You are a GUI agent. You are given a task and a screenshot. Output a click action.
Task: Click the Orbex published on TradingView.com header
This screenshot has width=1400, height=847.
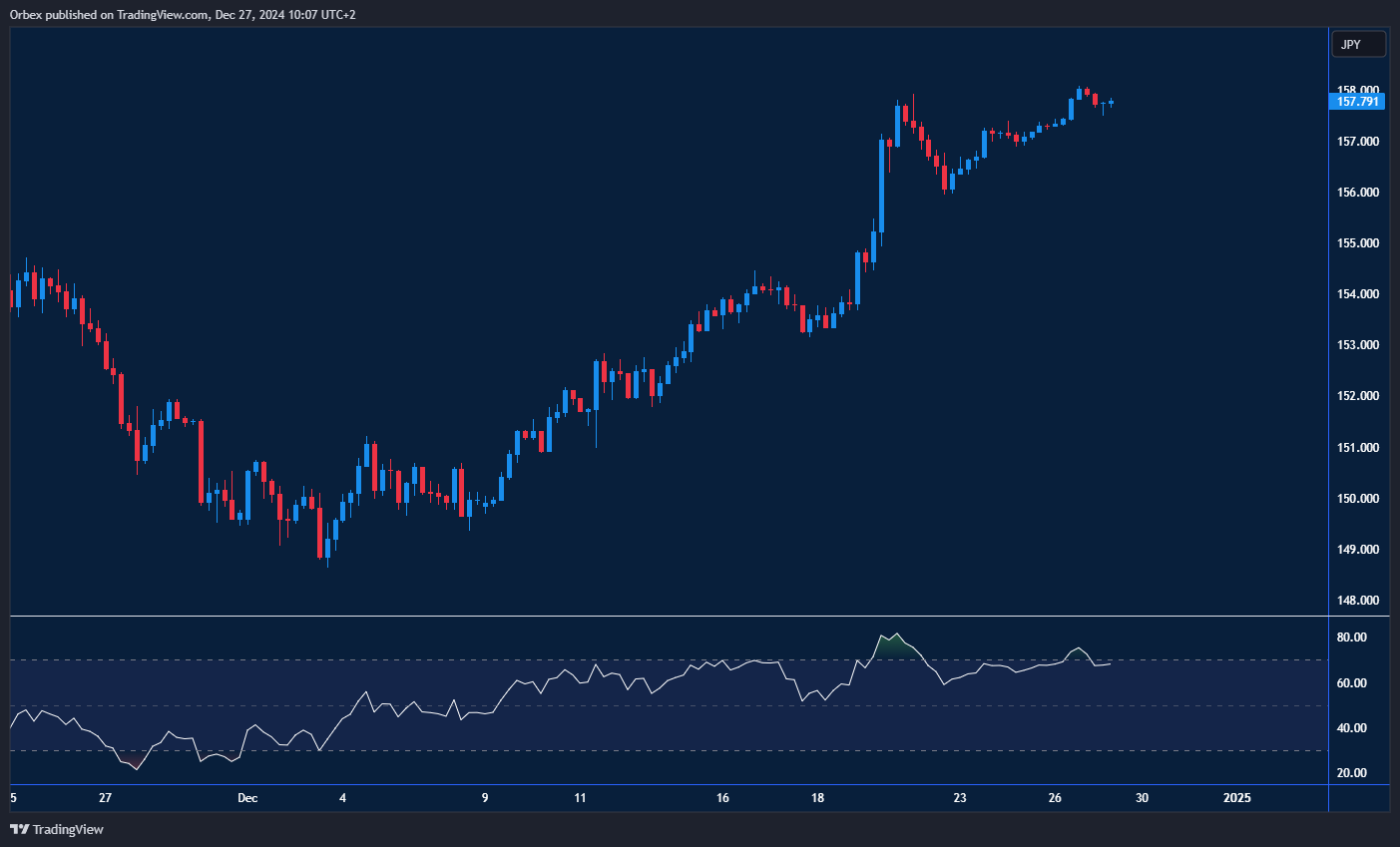click(x=183, y=14)
